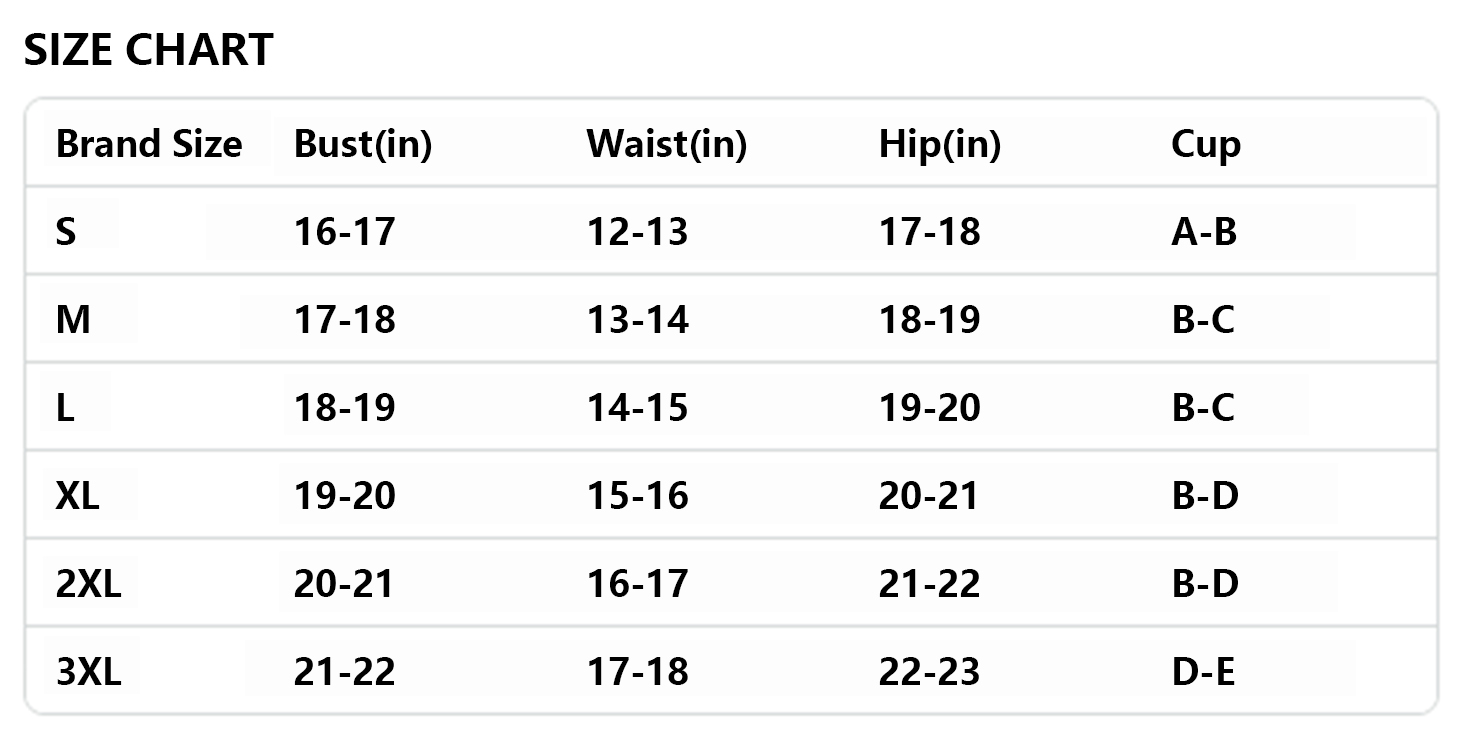The width and height of the screenshot is (1464, 745).
Task: Click the XL size row label
Action: click(x=78, y=496)
